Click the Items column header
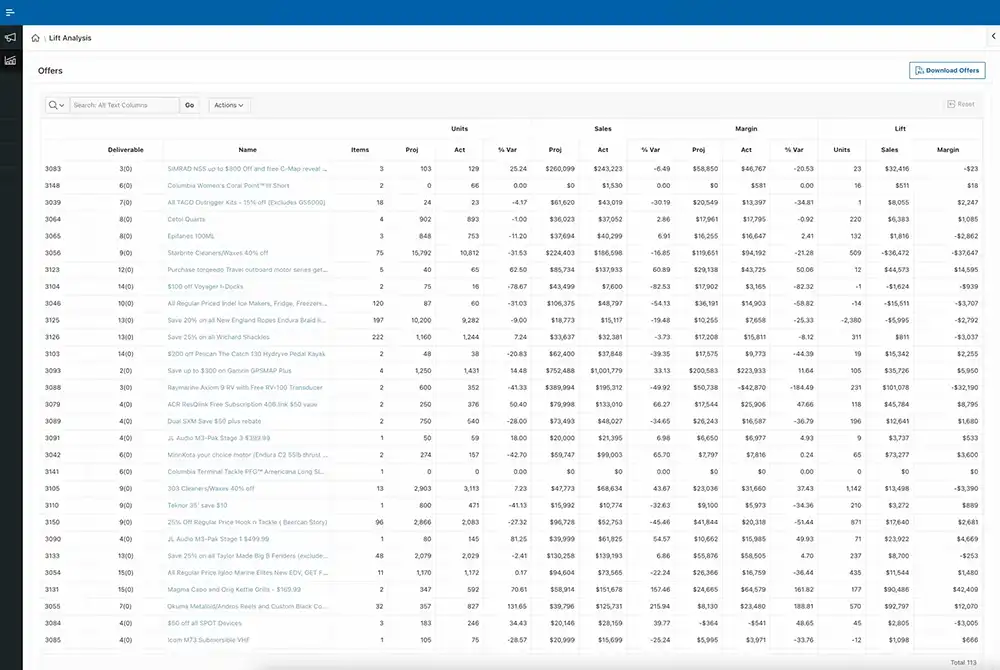Viewport: 1000px width, 670px height. (x=360, y=150)
